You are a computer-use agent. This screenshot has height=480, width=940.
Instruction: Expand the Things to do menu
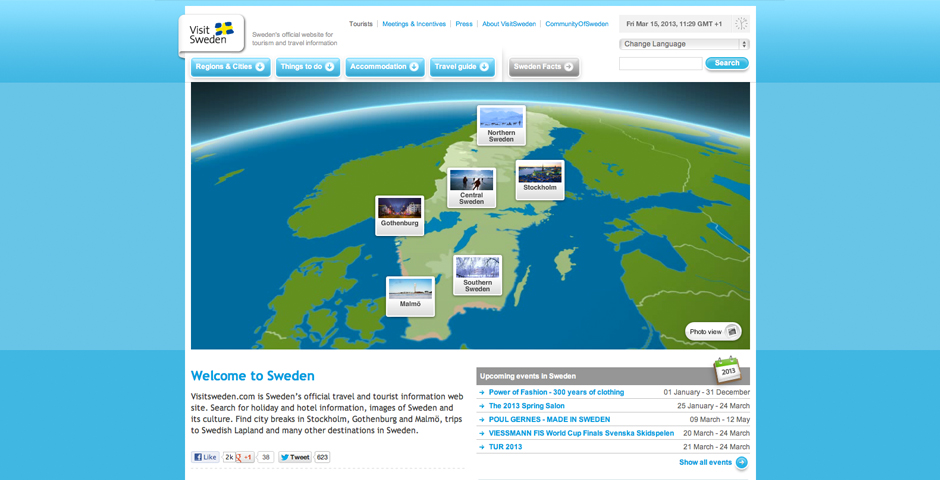(308, 67)
